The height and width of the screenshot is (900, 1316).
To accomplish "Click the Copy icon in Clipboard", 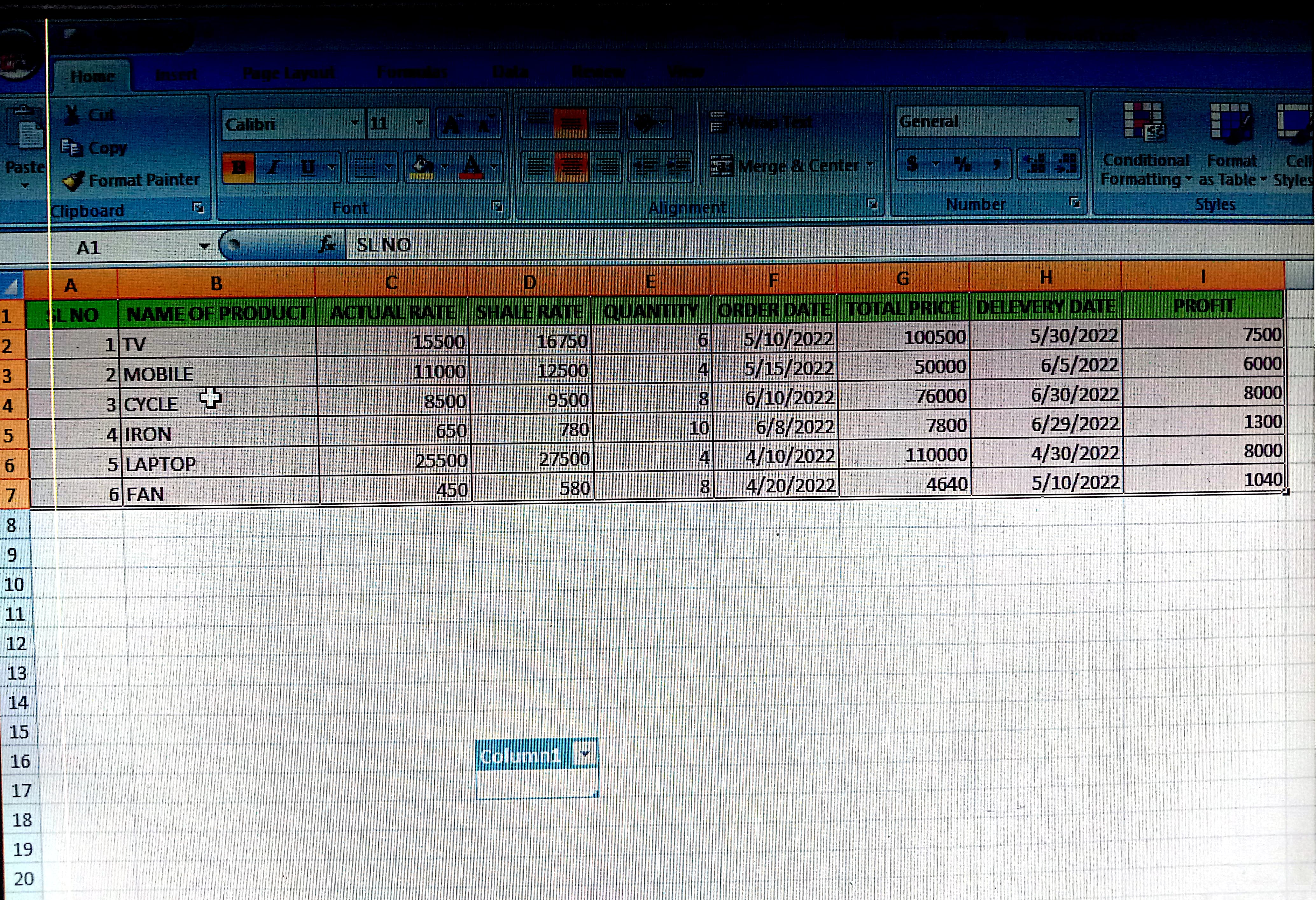I will [x=71, y=148].
